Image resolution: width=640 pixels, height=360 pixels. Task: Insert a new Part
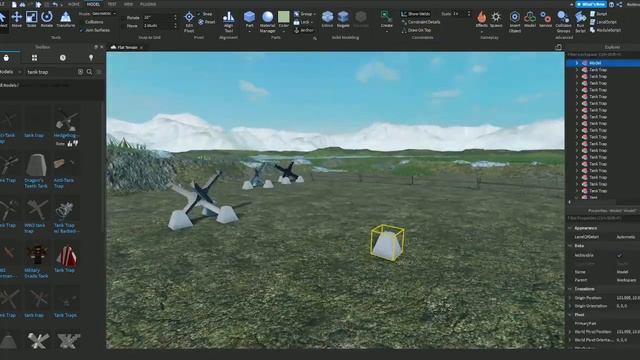point(249,19)
